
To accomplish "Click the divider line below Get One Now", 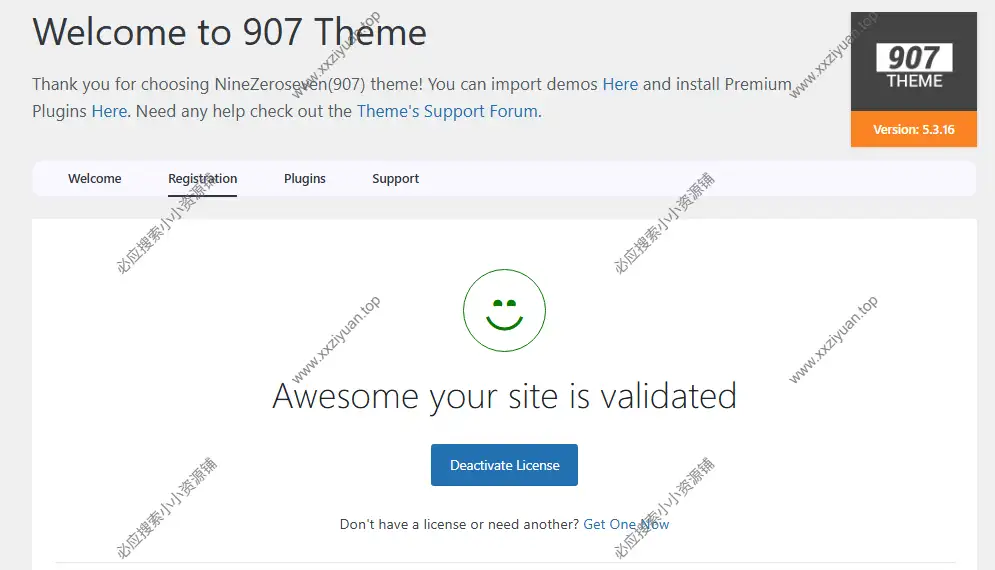I will (504, 562).
